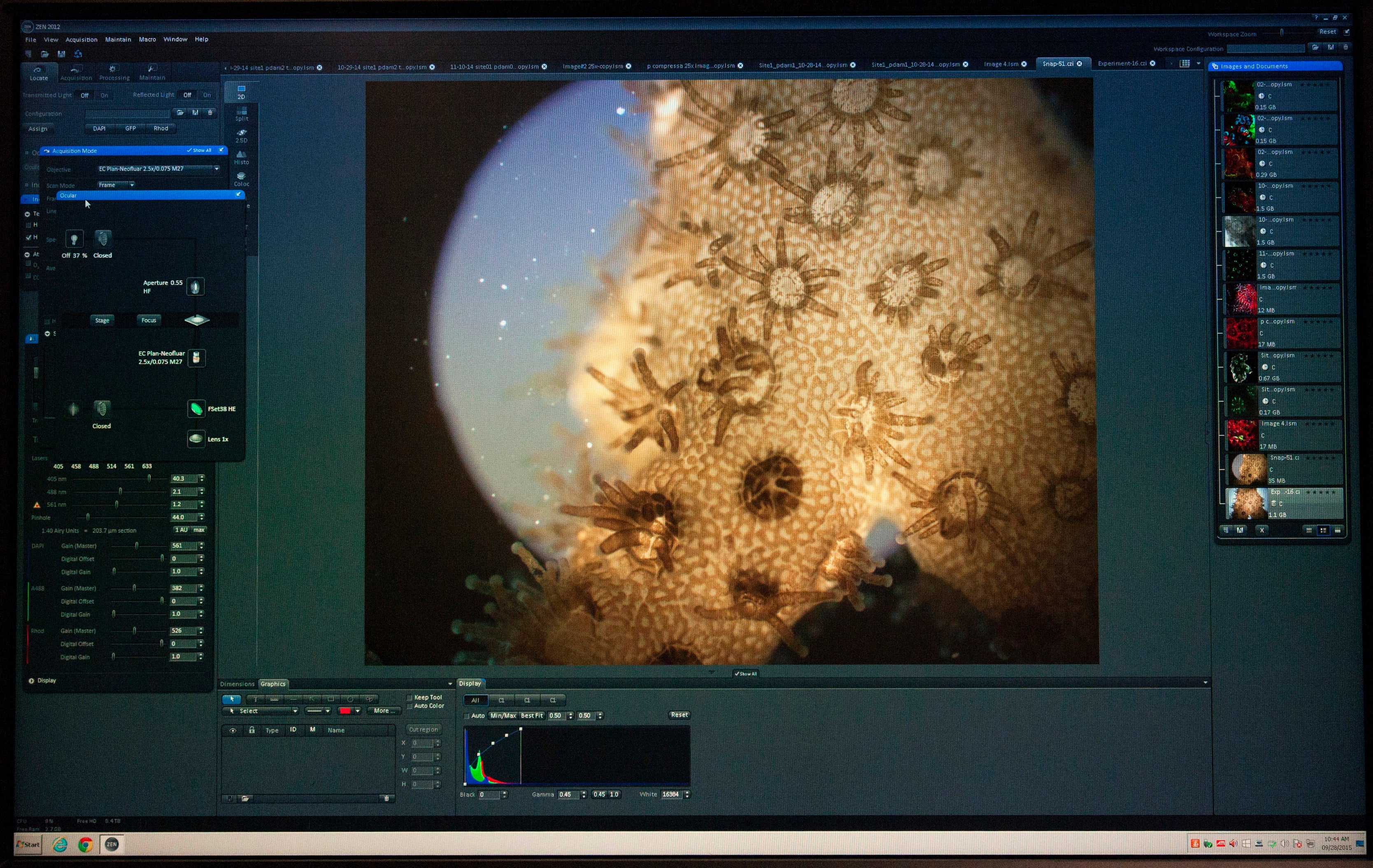Toggle Show All in Acquisition Mode header
This screenshot has width=1373, height=868.
click(199, 151)
